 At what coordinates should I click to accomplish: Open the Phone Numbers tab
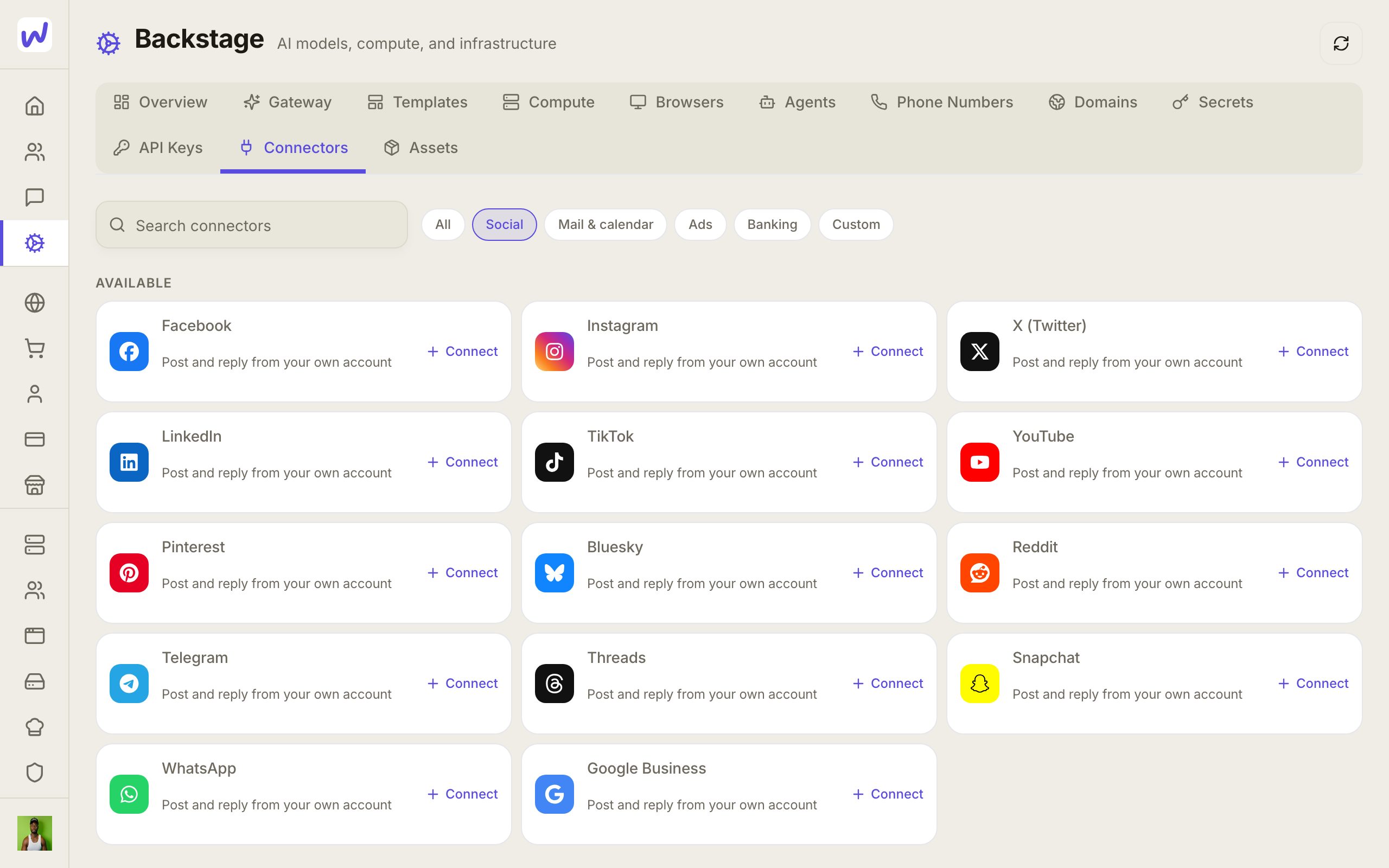point(942,102)
